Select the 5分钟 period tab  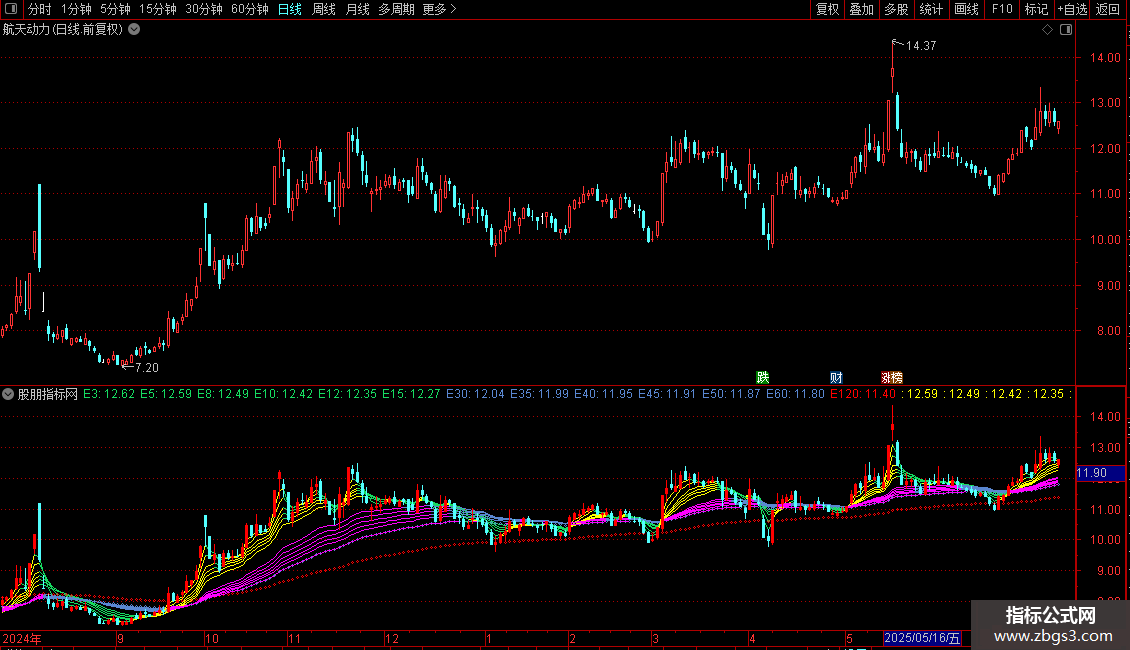pos(115,9)
